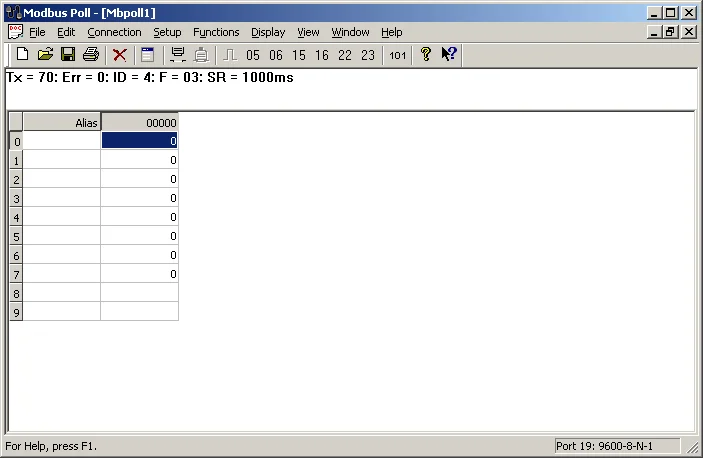Select the value cell in row 4

click(139, 217)
